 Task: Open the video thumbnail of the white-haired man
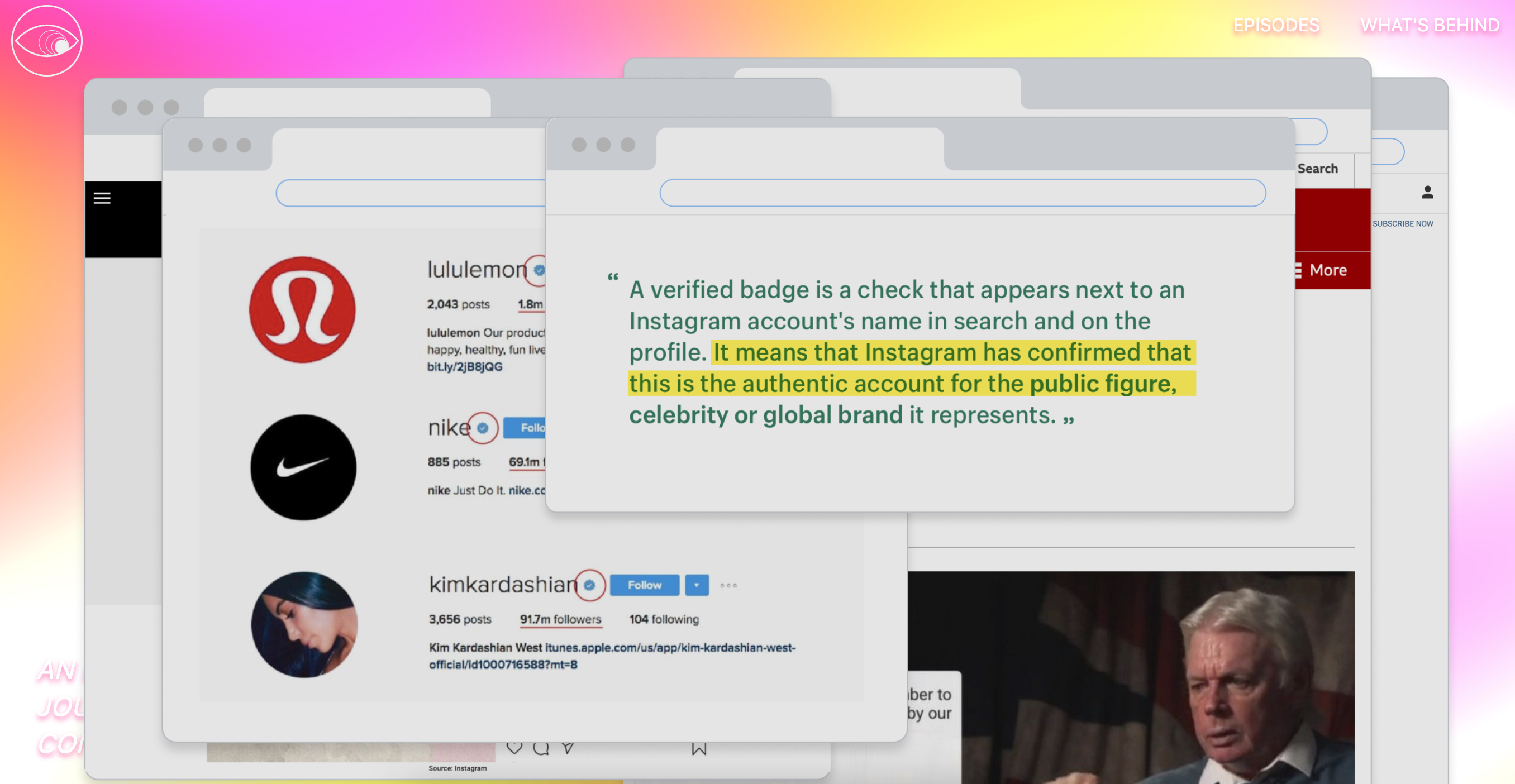coord(1131,678)
